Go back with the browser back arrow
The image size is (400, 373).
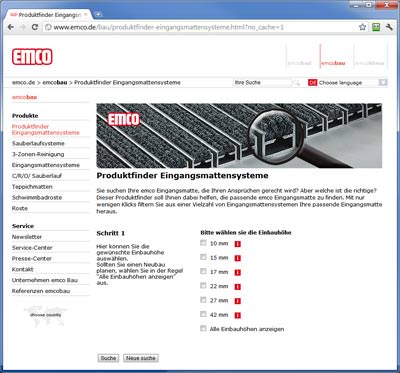tap(11, 27)
